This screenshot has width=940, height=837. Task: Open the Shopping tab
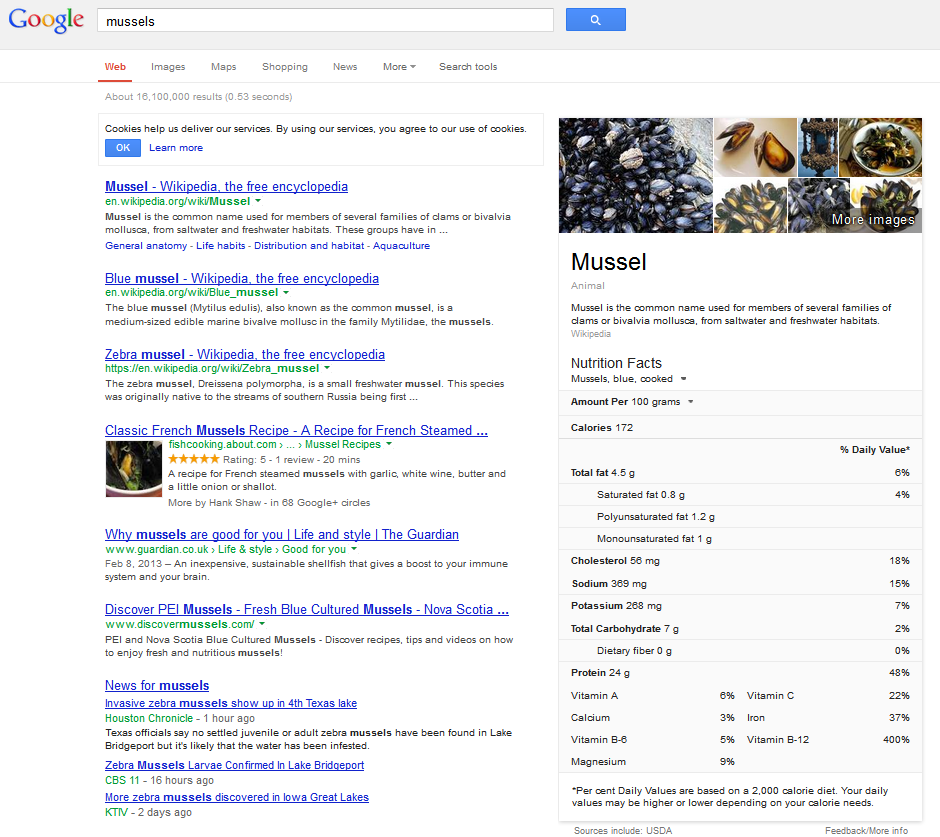[285, 67]
